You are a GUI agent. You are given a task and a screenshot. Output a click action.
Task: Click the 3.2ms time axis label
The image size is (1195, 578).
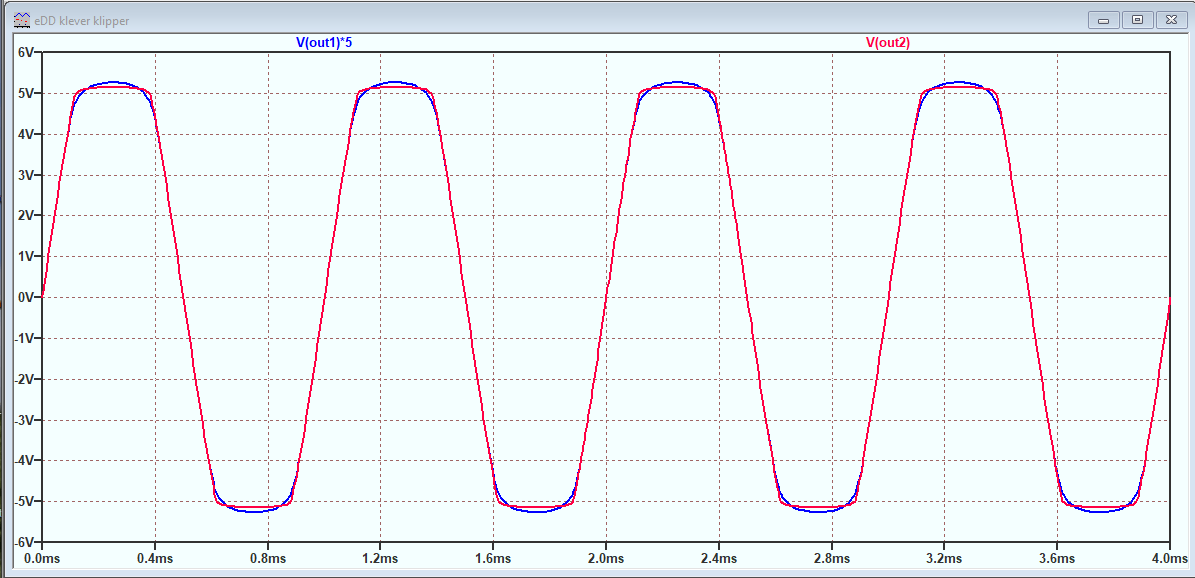click(x=945, y=559)
